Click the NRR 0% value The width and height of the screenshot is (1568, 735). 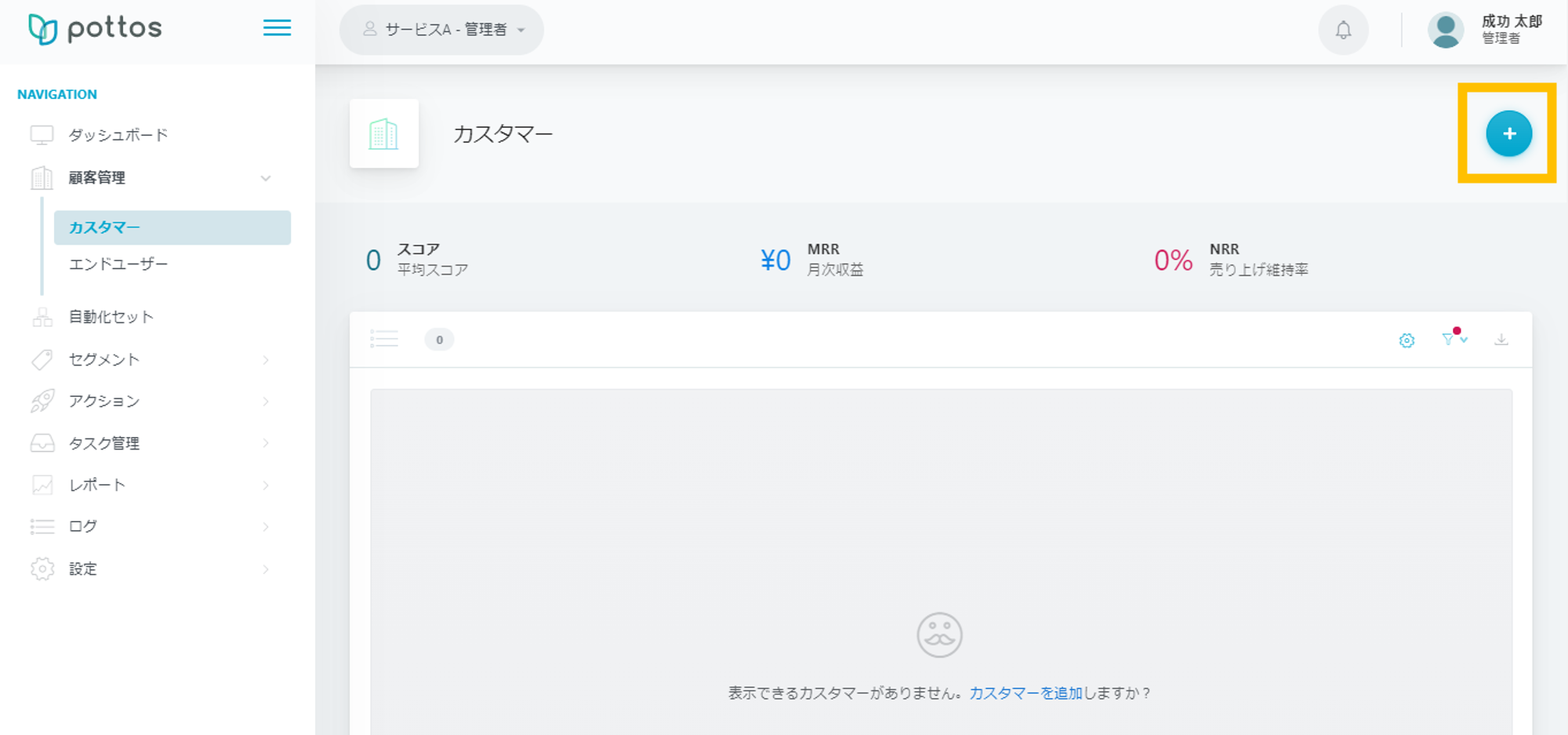tap(1173, 260)
